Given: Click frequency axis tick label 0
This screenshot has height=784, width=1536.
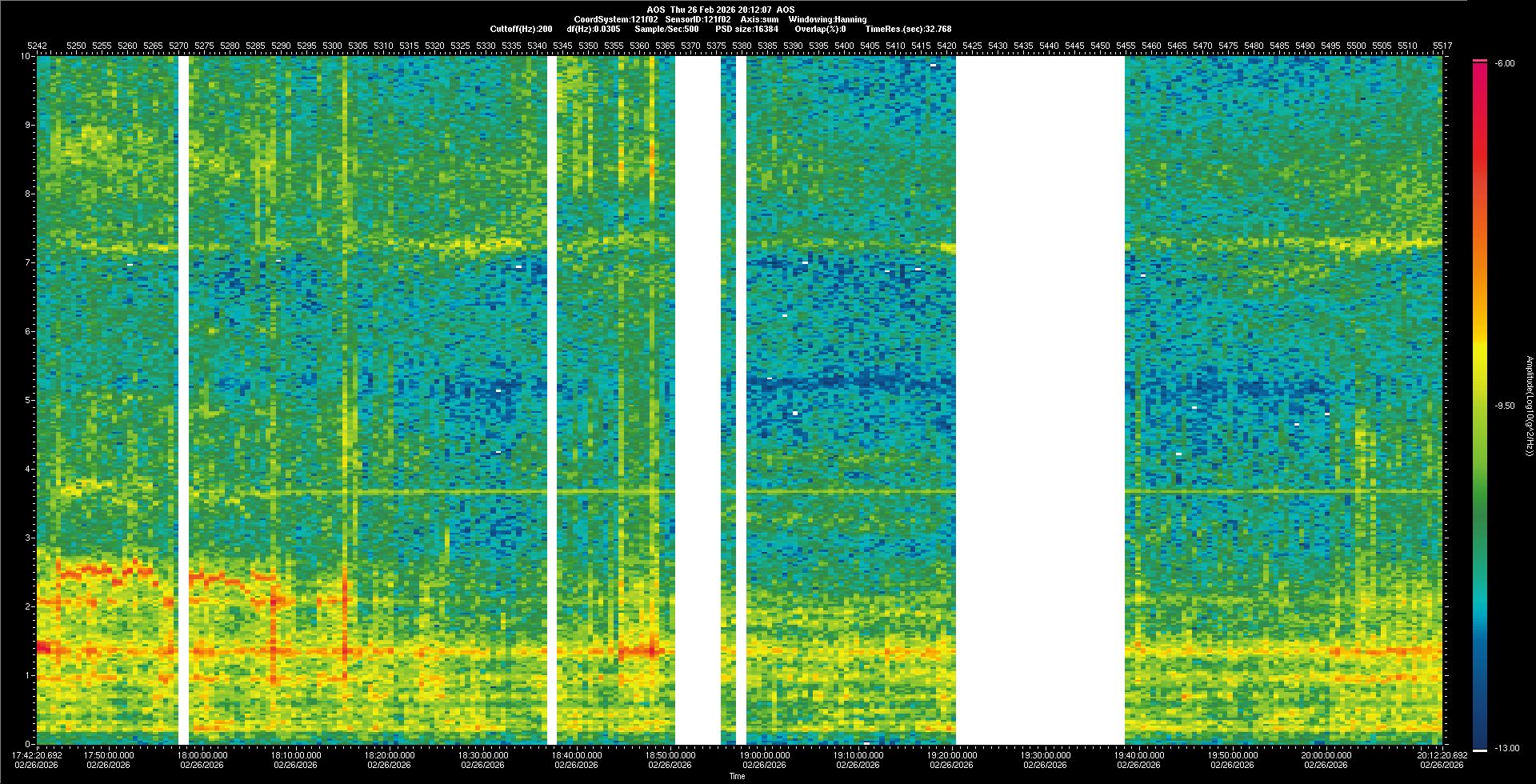Looking at the screenshot, I should (x=28, y=744).
